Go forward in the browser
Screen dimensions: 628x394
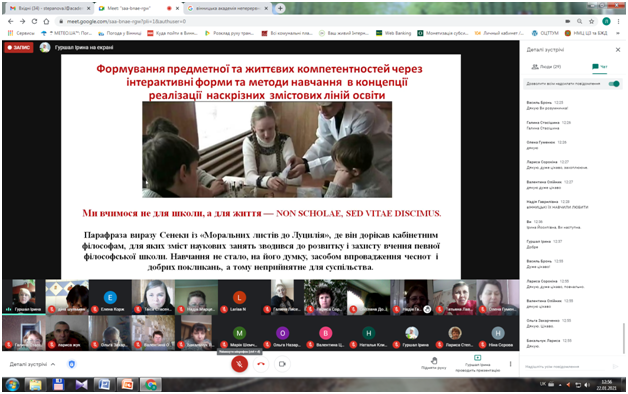tap(22, 21)
